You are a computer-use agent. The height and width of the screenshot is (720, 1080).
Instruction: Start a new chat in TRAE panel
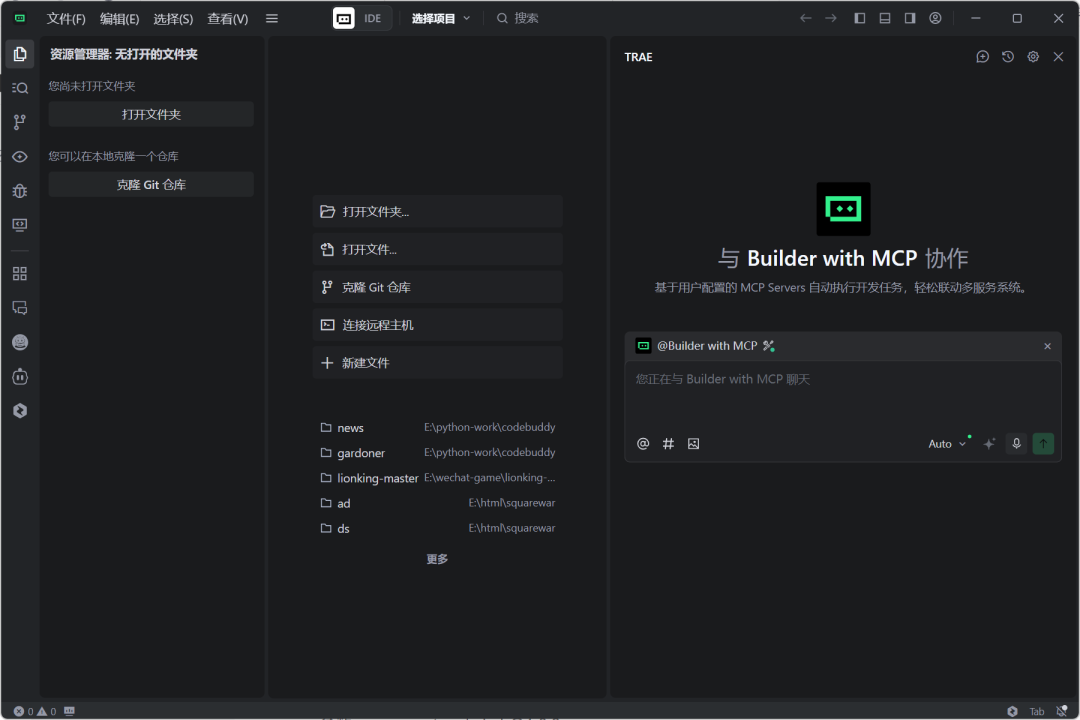983,56
